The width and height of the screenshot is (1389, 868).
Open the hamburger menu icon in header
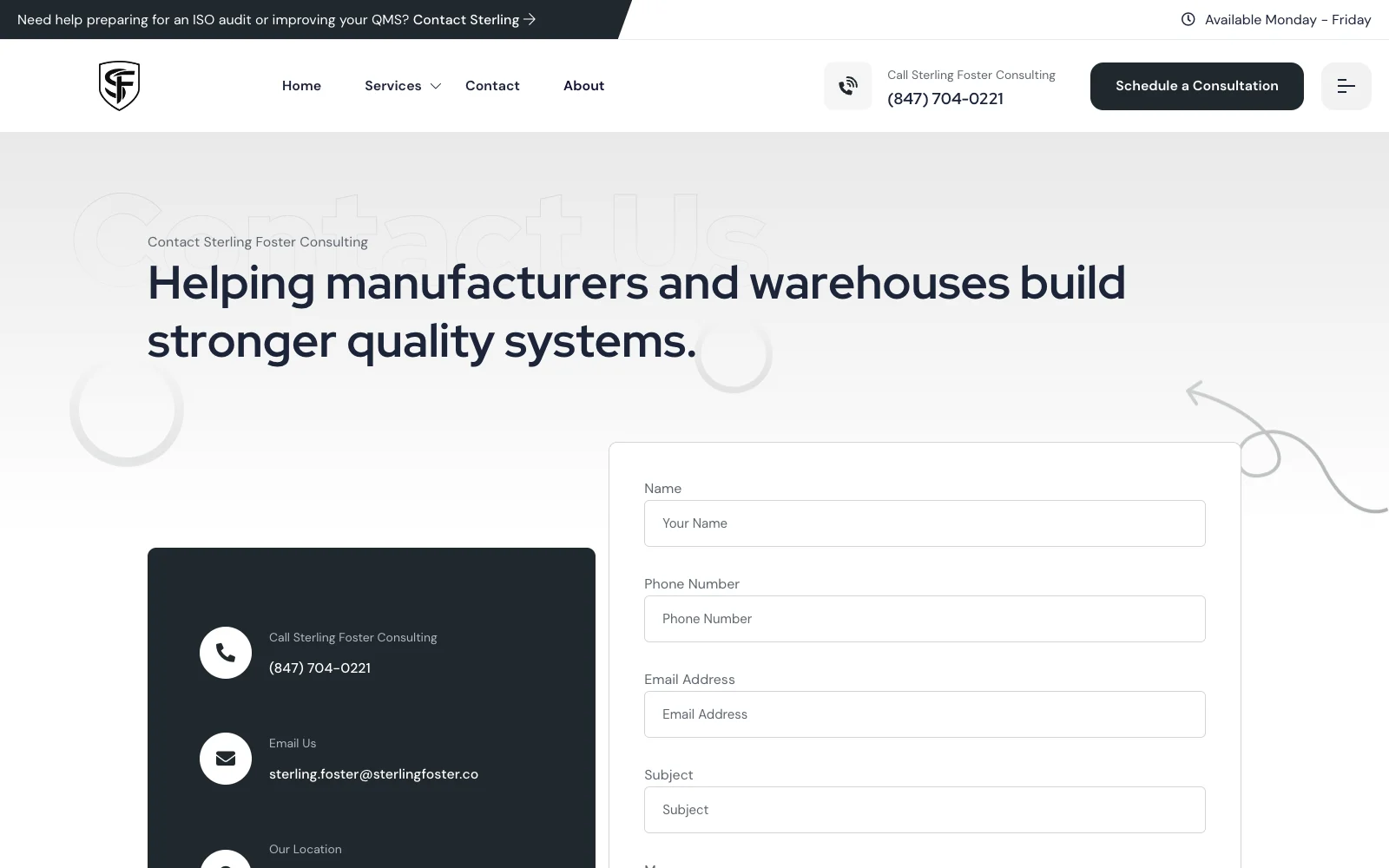point(1346,86)
